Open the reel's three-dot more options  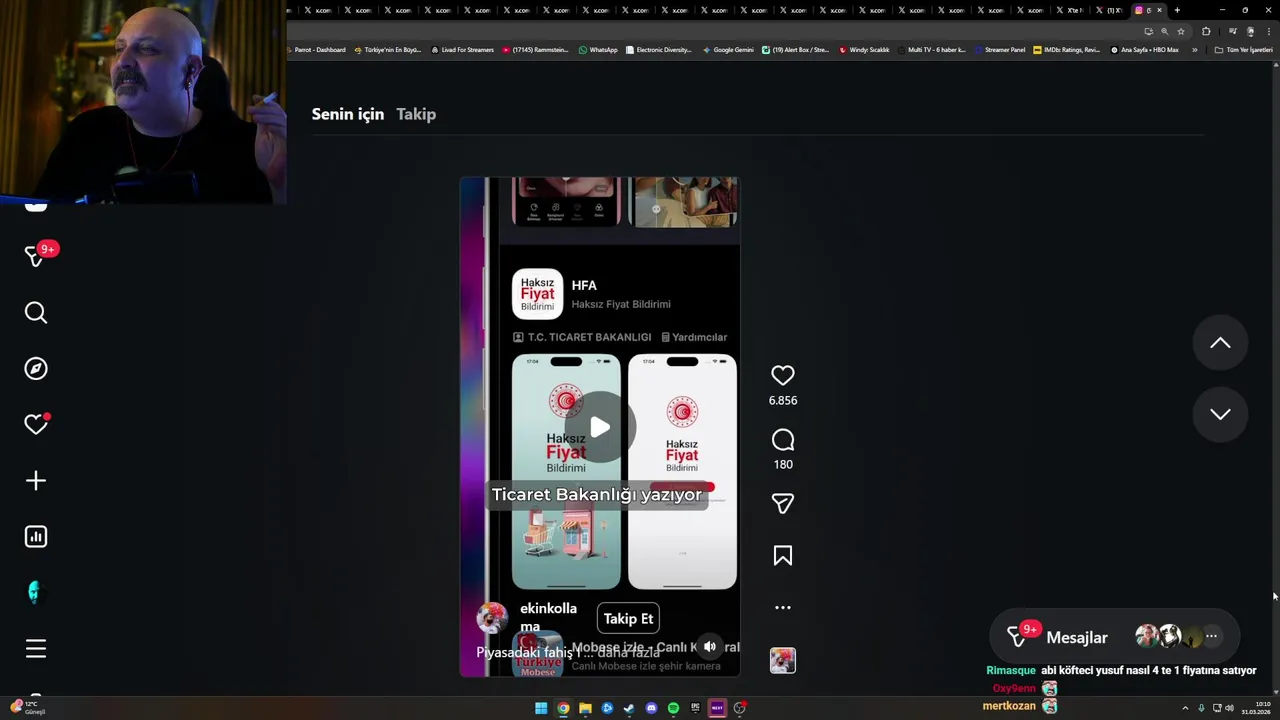tap(783, 607)
